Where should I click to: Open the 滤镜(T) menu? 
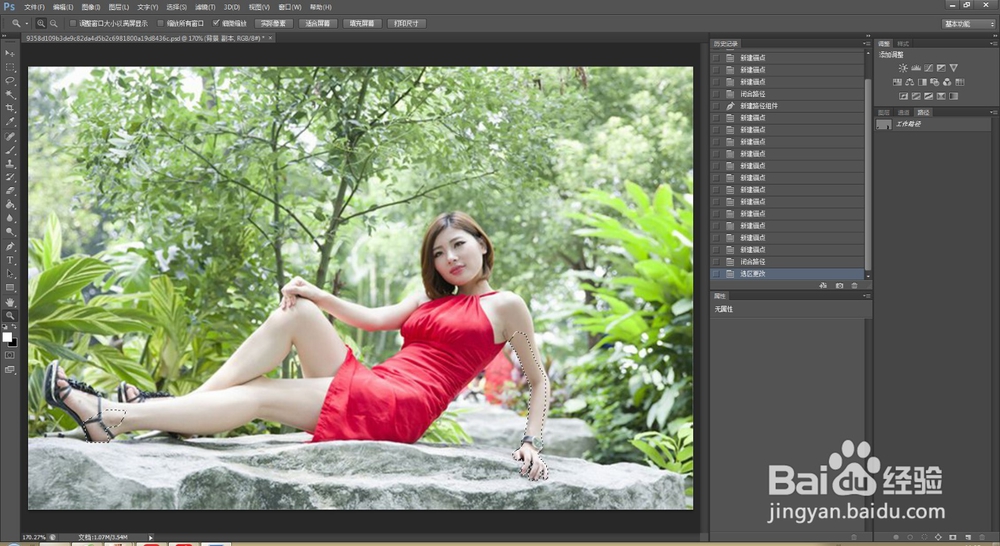tap(205, 7)
